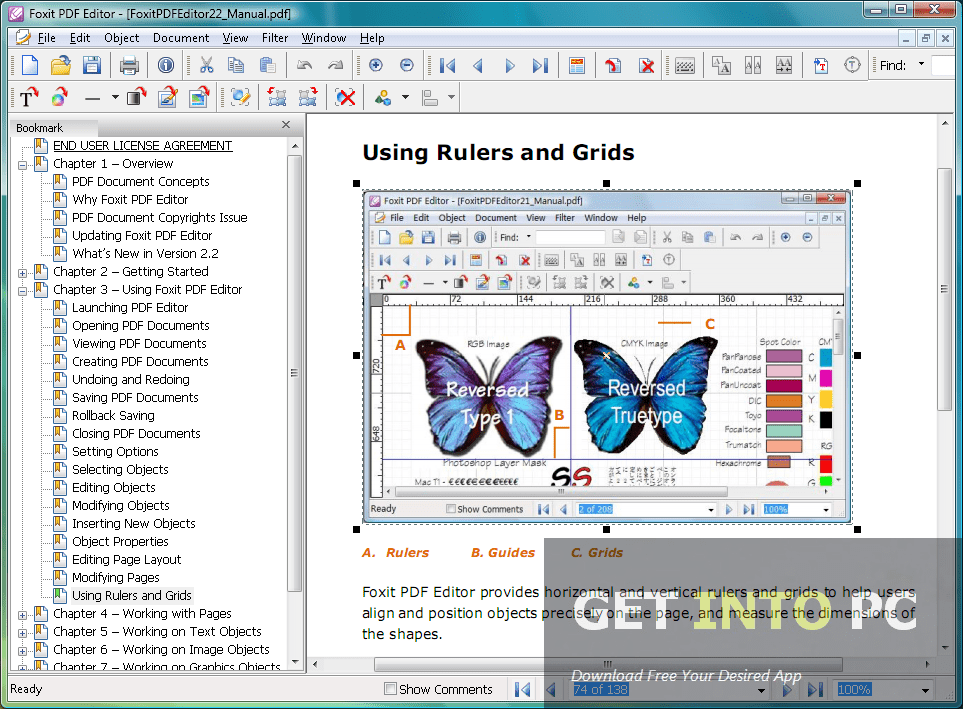Select the What's New in Version 2.2 bookmark

click(x=145, y=253)
